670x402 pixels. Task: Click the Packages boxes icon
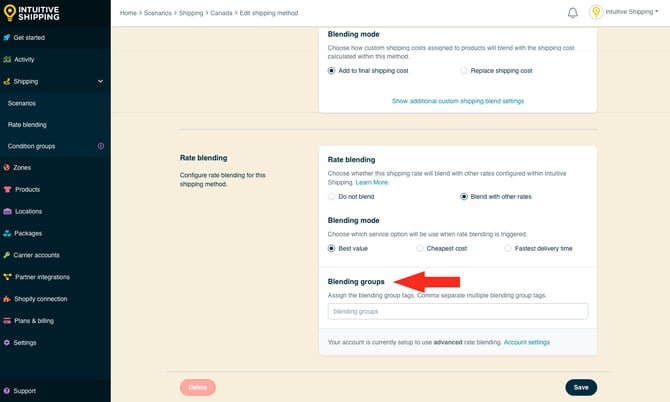point(7,233)
